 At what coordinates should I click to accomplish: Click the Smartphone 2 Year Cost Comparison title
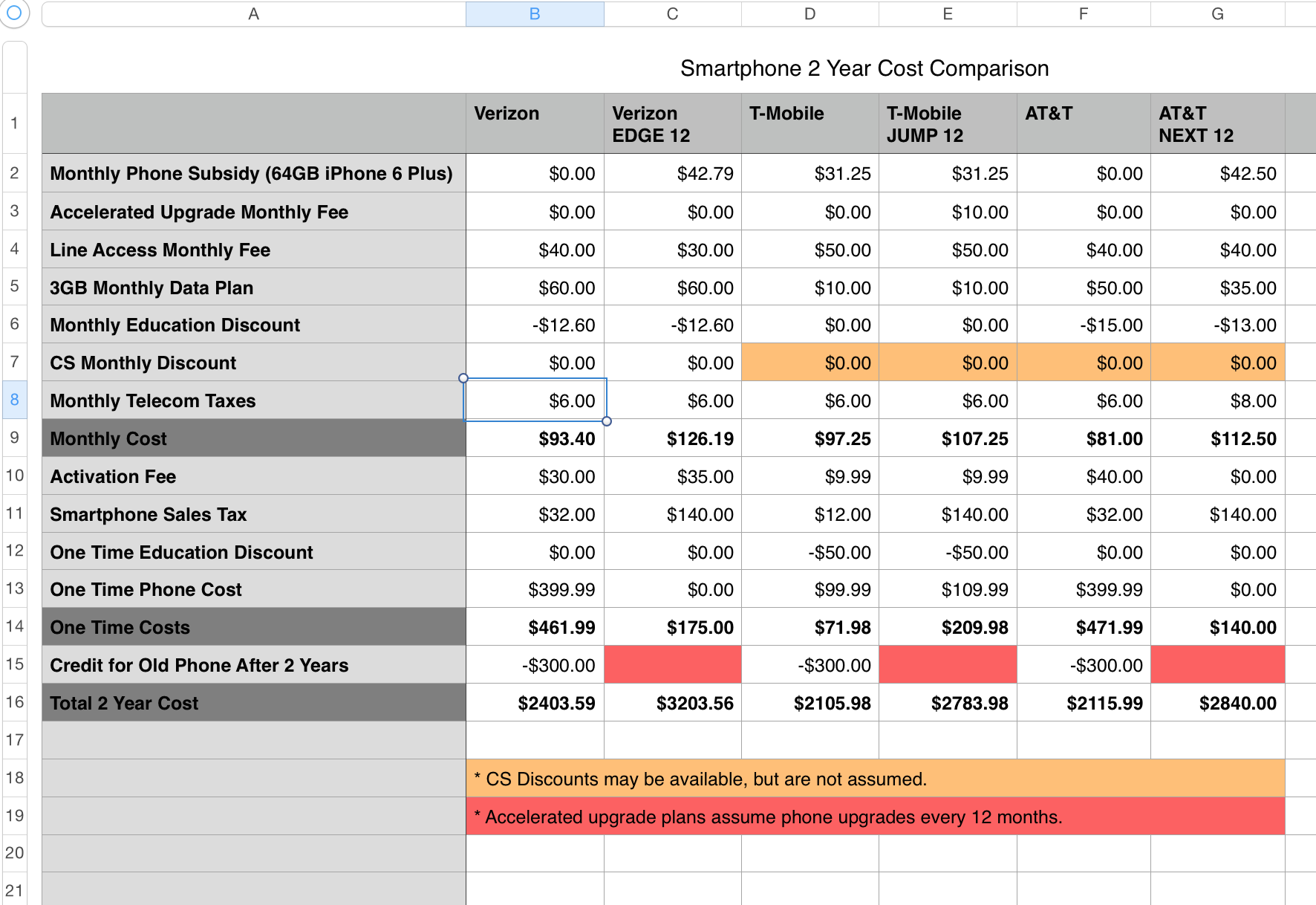pyautogui.click(x=864, y=68)
